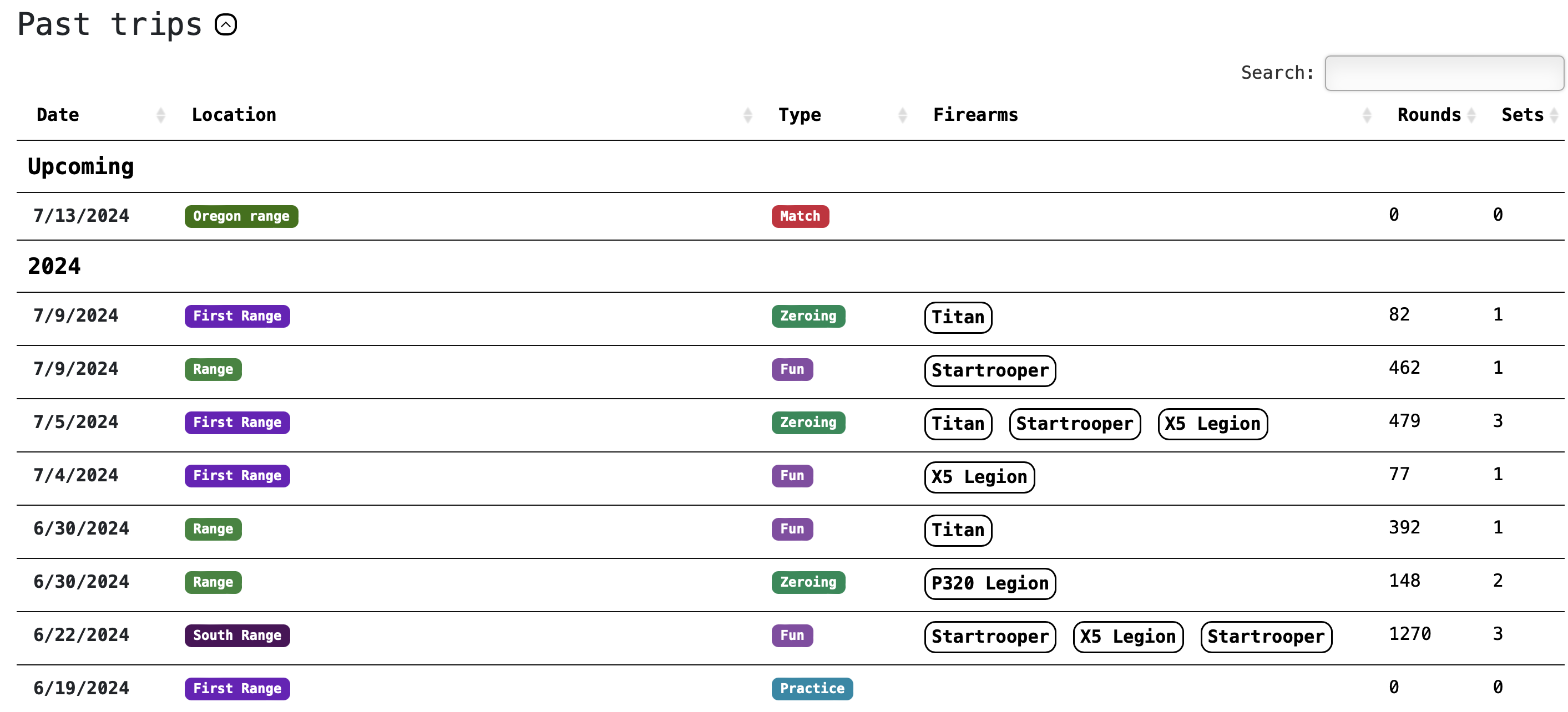Click the Past trips heading text
The width and height of the screenshot is (1568, 712).
(x=109, y=25)
